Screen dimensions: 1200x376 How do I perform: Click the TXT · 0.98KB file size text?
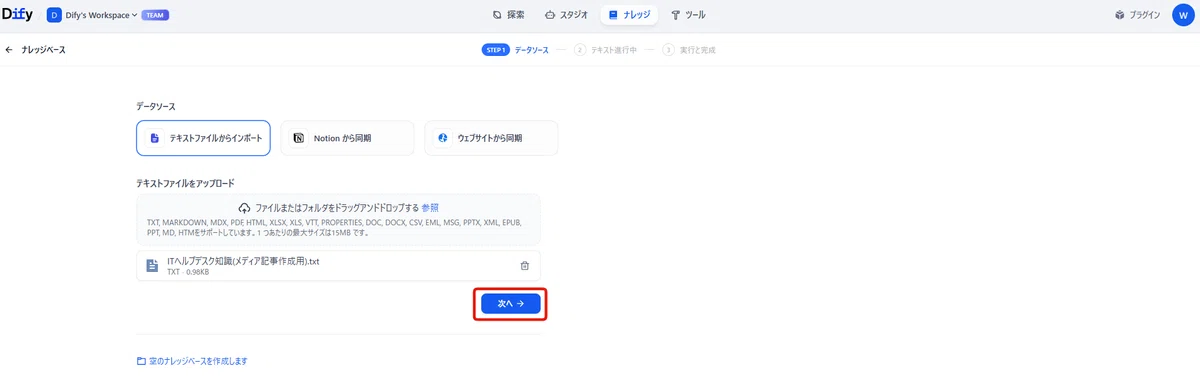(187, 271)
